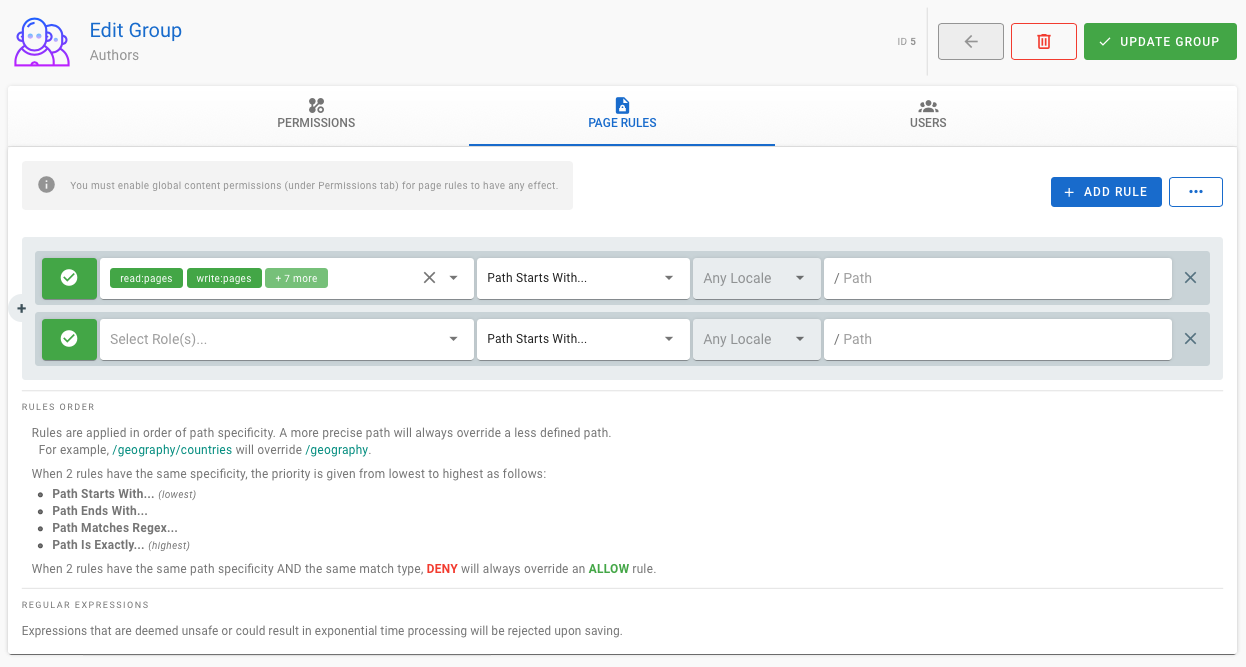Click Path Is Exactly... list item
The height and width of the screenshot is (667, 1246).
tap(98, 545)
